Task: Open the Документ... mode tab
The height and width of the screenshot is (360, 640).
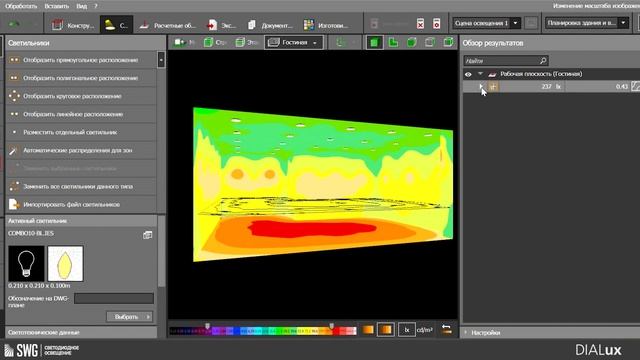Action: pyautogui.click(x=270, y=25)
